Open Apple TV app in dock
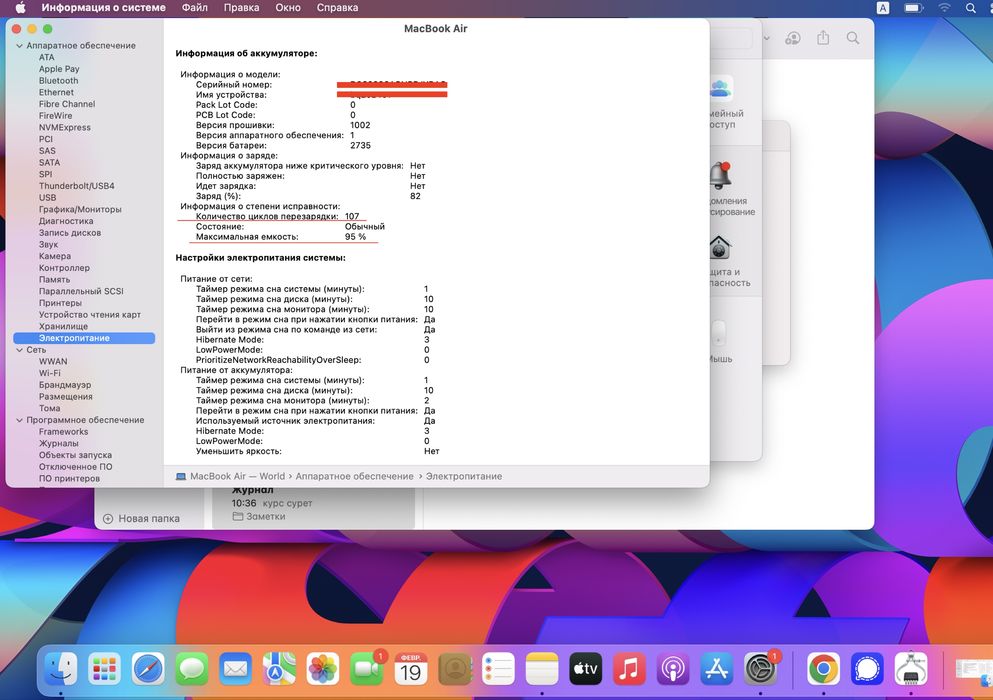The width and height of the screenshot is (993, 700). 586,668
